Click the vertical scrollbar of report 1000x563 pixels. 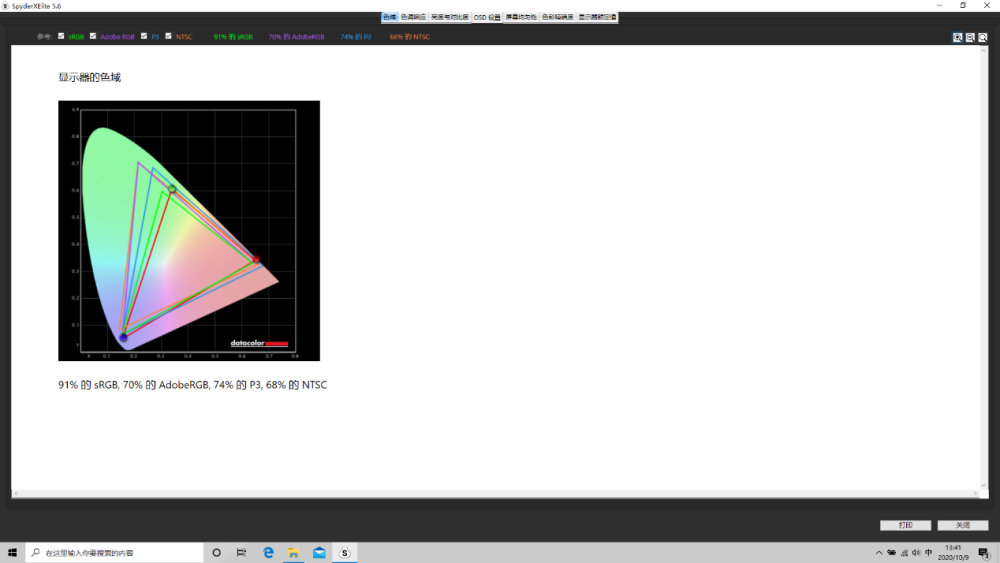[x=983, y=267]
